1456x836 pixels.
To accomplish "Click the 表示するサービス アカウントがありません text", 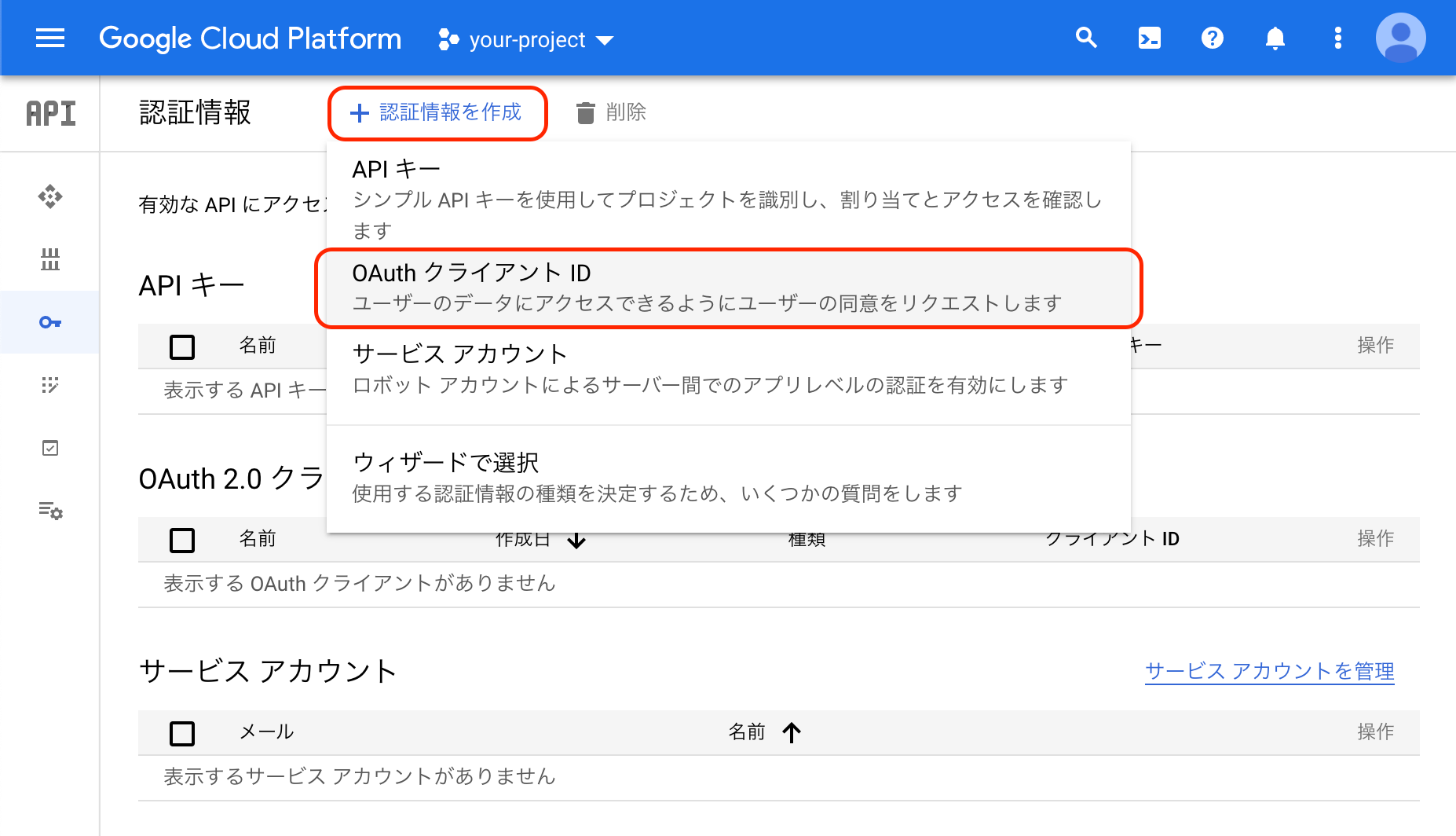I will (x=360, y=777).
